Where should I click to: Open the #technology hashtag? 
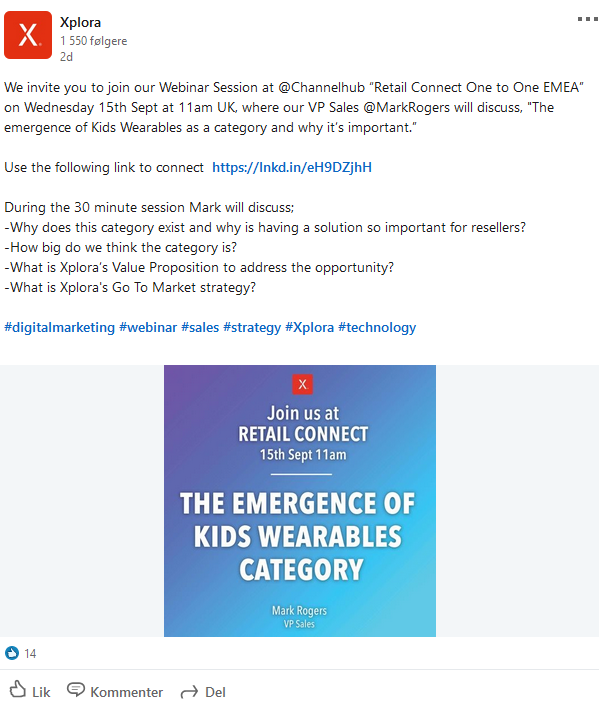[x=377, y=327]
